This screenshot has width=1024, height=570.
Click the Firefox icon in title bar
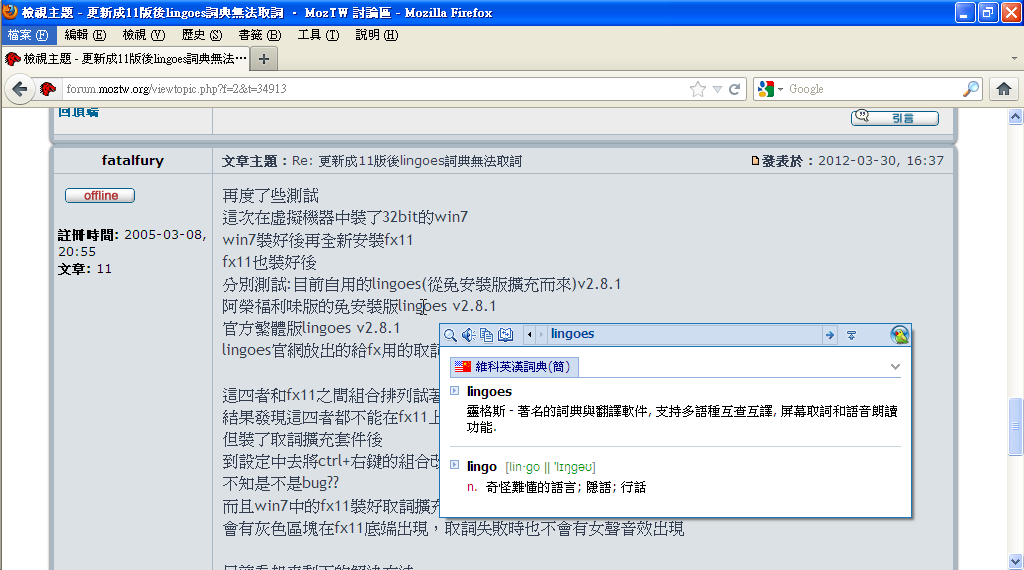(10, 12)
